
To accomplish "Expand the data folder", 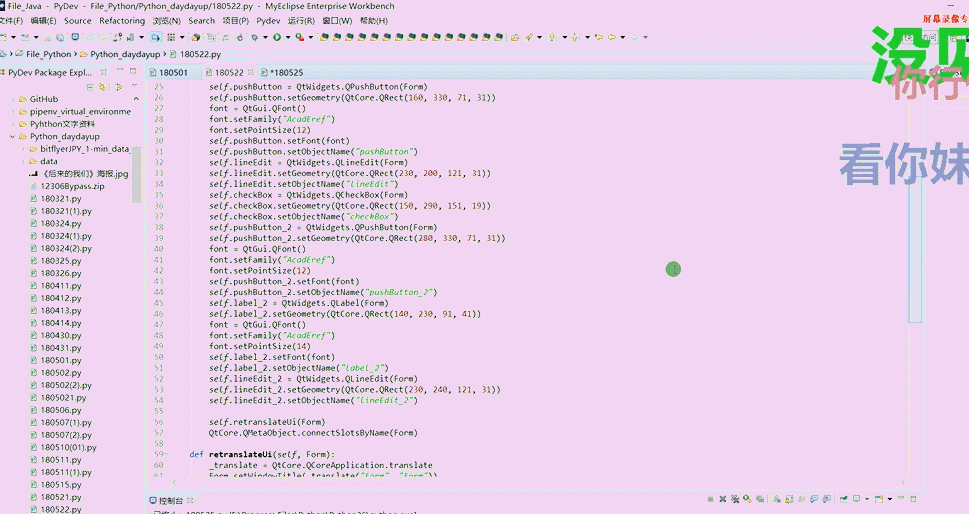I will pyautogui.click(x=23, y=161).
